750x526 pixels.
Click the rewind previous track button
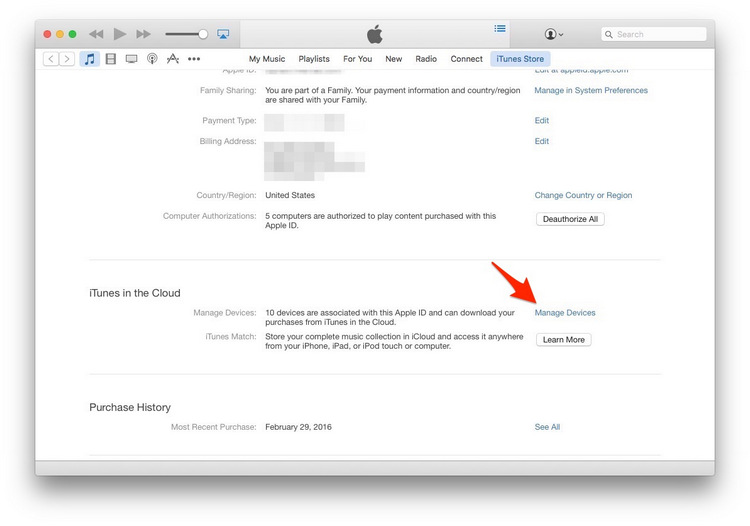click(x=96, y=34)
